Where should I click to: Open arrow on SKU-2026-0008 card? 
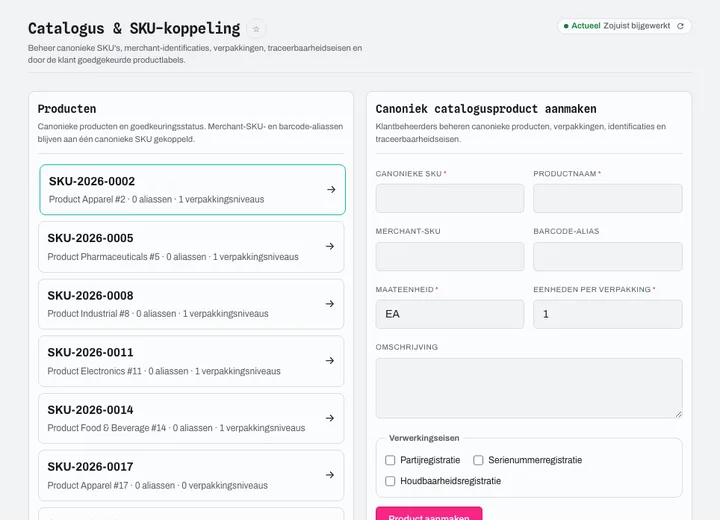click(330, 304)
